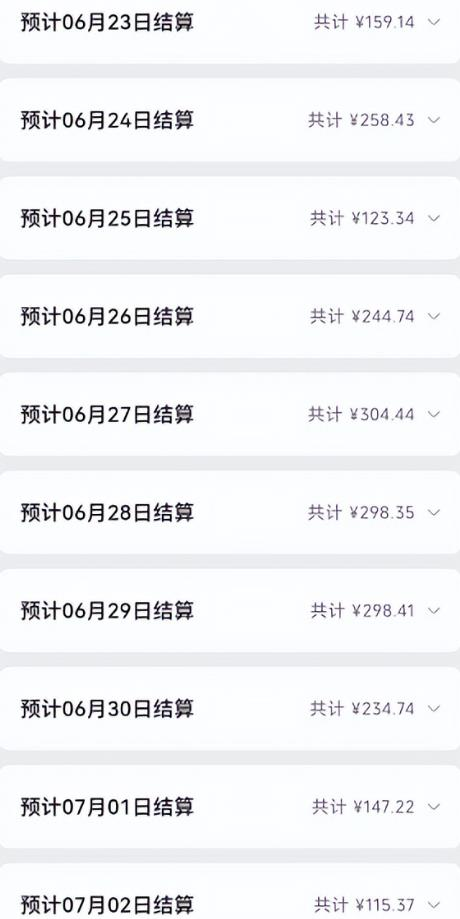Viewport: 460px width, 919px height.
Task: Click the total amount ¥298.35
Action: coord(382,513)
